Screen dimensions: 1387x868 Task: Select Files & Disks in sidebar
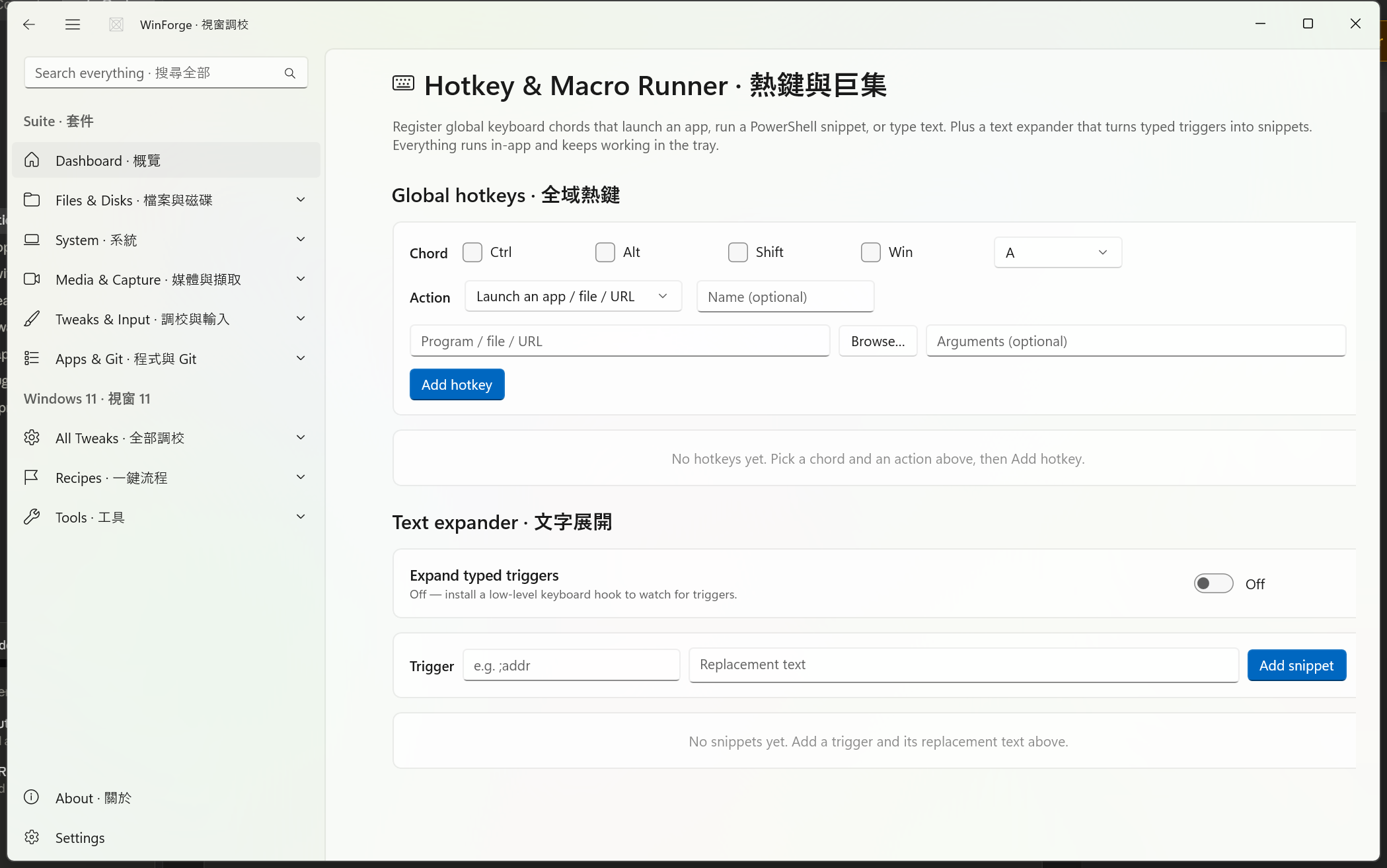tap(166, 199)
